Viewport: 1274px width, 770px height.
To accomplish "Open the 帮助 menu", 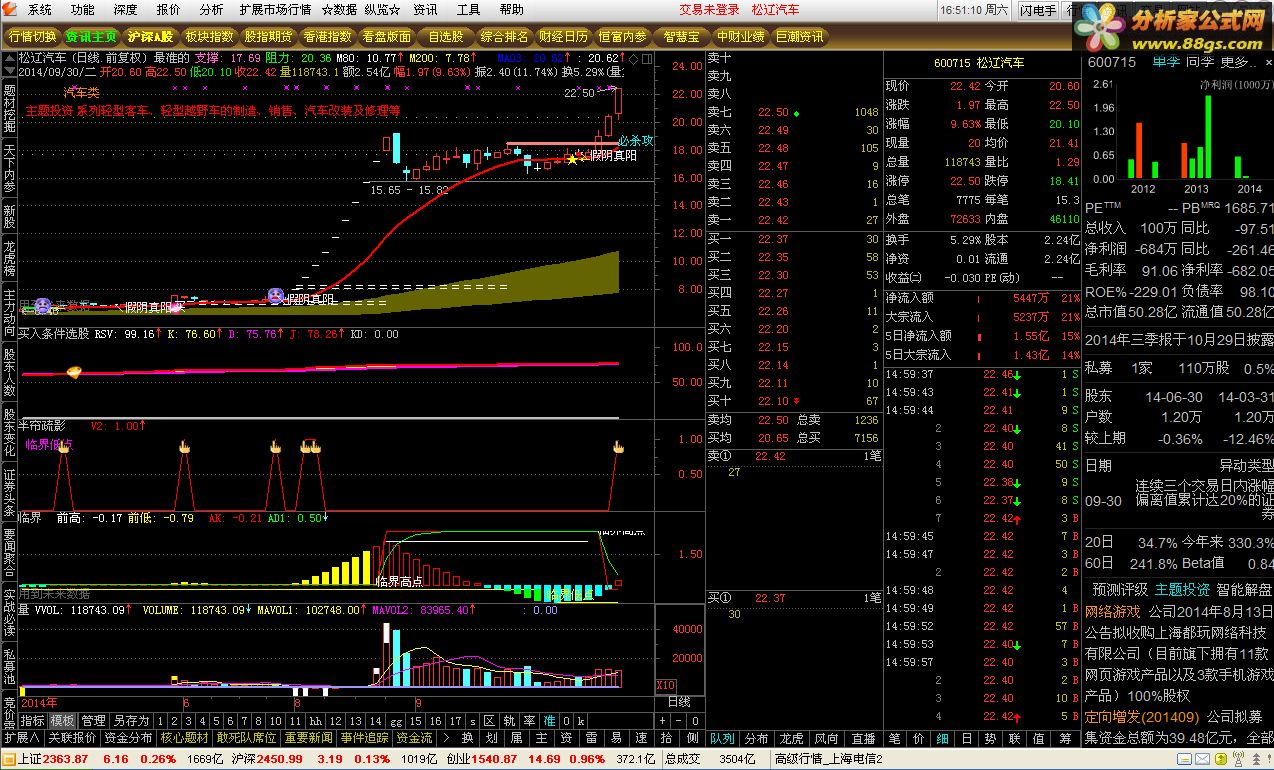I will pyautogui.click(x=511, y=10).
